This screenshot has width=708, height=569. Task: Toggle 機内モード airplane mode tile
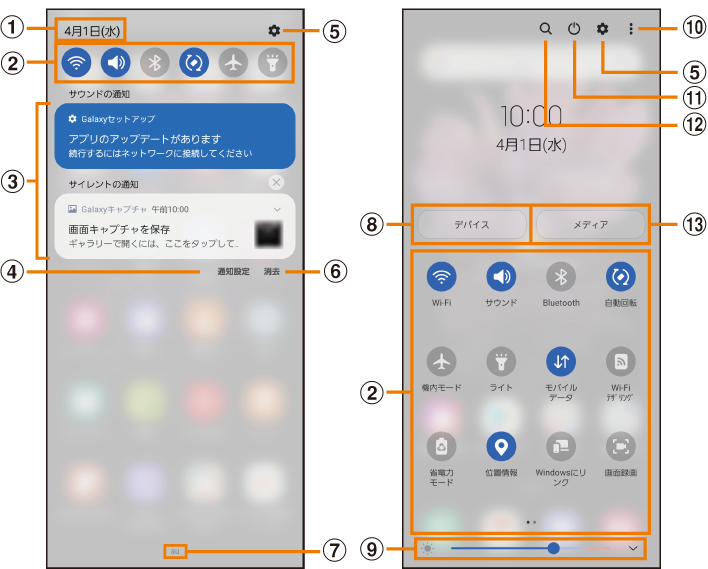[441, 361]
